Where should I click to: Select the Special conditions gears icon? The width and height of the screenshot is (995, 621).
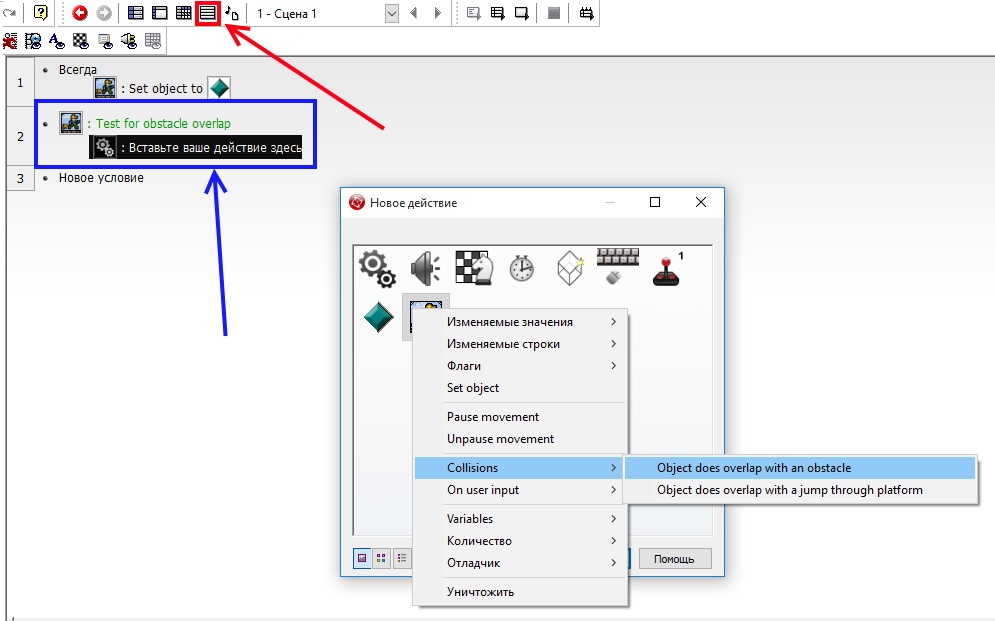pyautogui.click(x=377, y=268)
